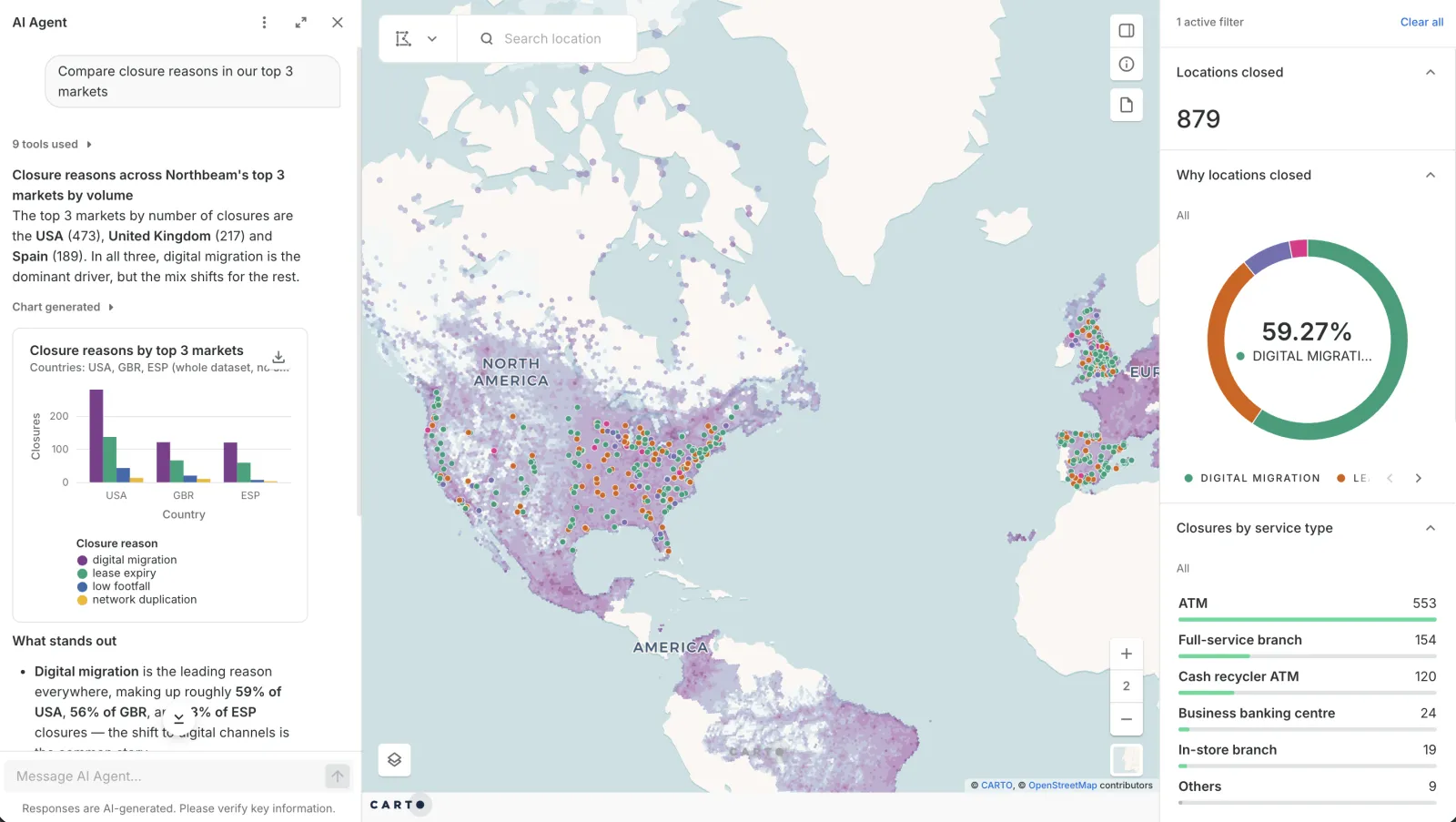Screen dimensions: 1456x822
Task: Open the AI Agent three-dot options menu
Action: coord(264,23)
